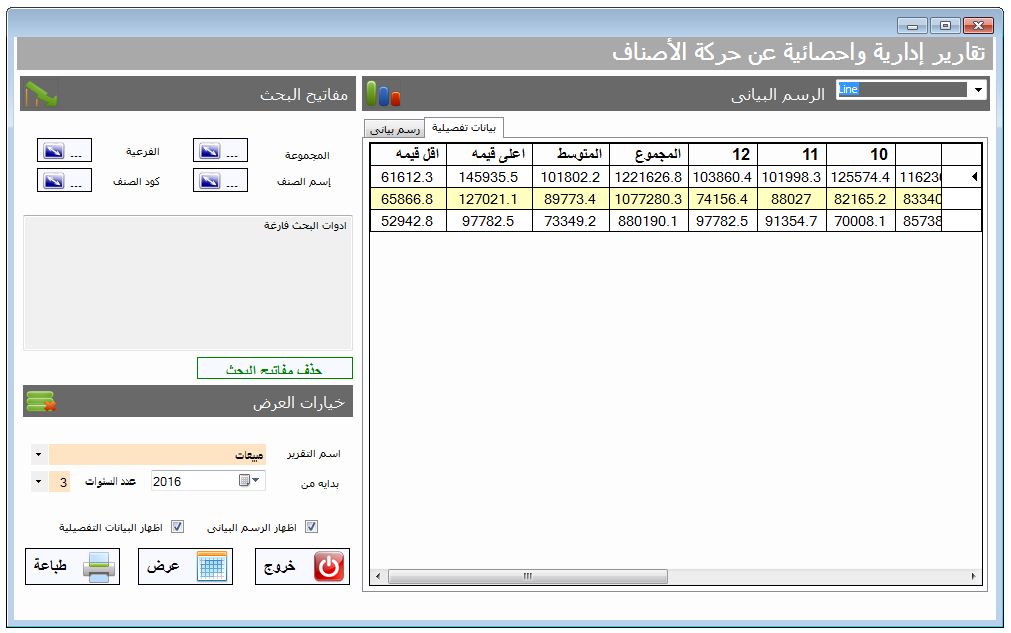Click the عرض calendar grid button
Screen dimensions: 1011x633
coord(185,566)
